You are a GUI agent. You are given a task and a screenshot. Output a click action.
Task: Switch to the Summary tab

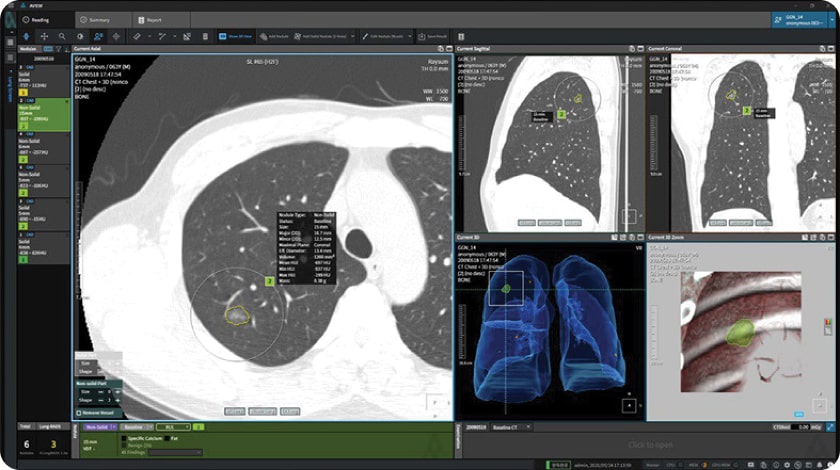click(96, 19)
